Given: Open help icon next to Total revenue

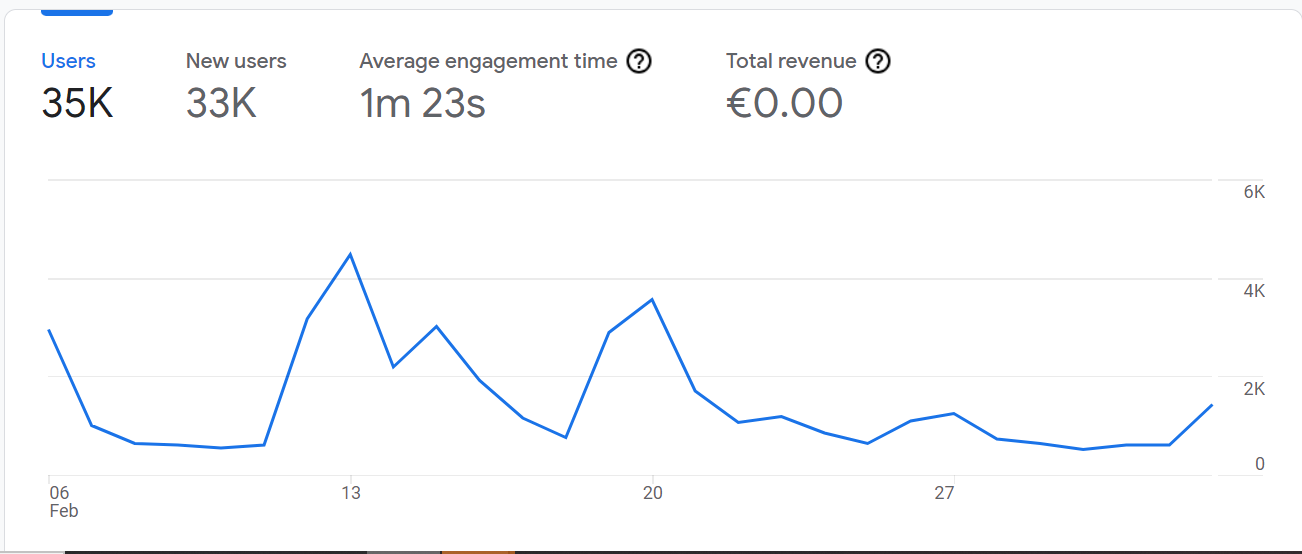Looking at the screenshot, I should tap(878, 62).
